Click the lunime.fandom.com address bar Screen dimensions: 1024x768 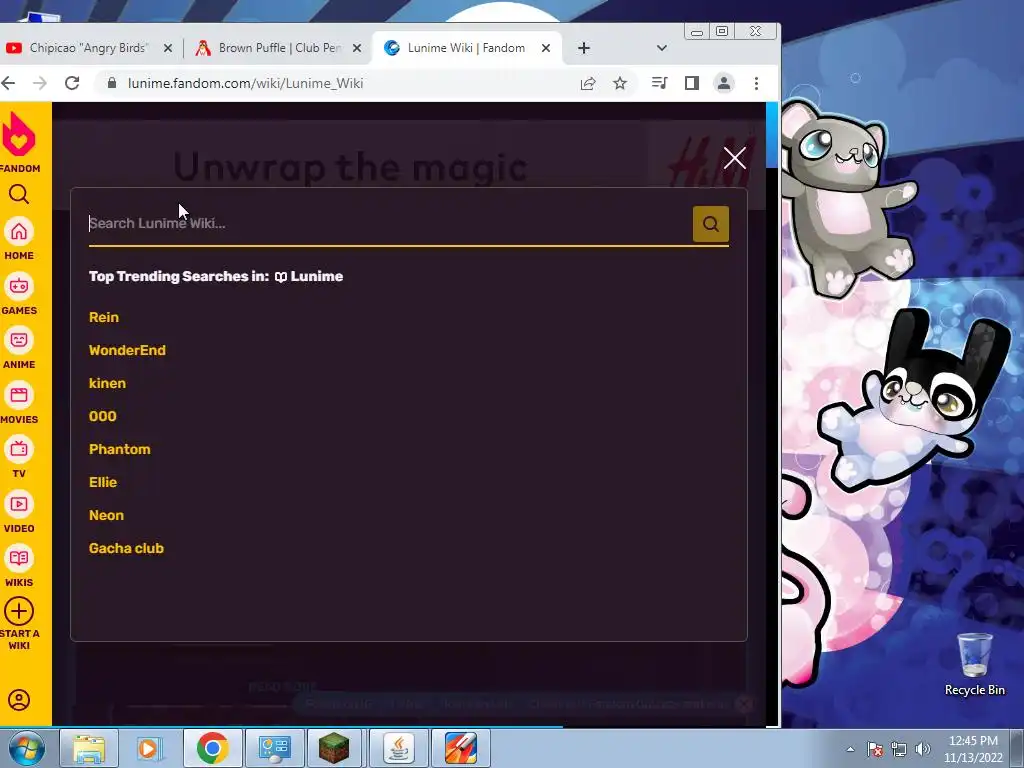point(340,83)
